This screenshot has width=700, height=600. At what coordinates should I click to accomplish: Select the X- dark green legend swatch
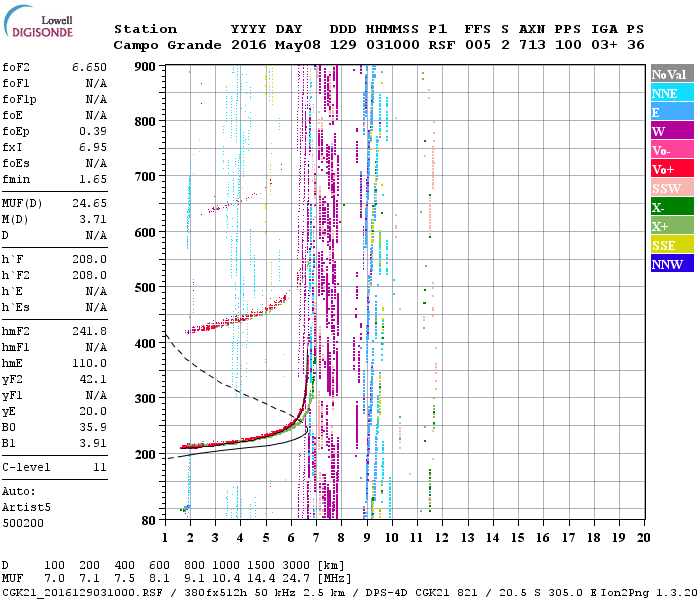tap(672, 207)
